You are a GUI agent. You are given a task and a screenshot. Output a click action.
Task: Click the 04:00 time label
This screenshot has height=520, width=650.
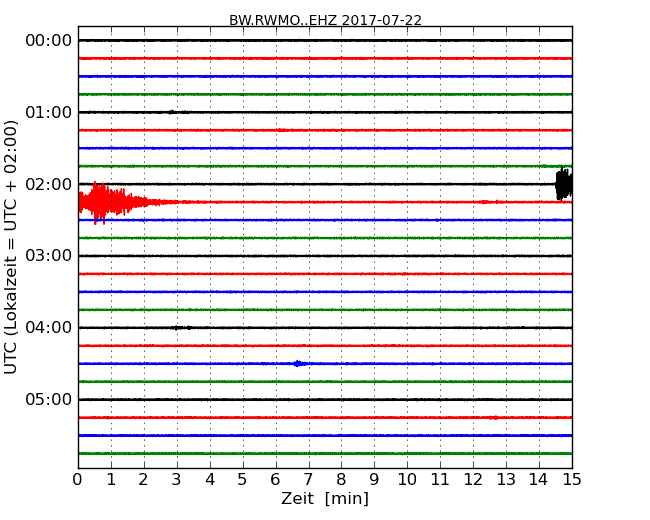coord(49,328)
